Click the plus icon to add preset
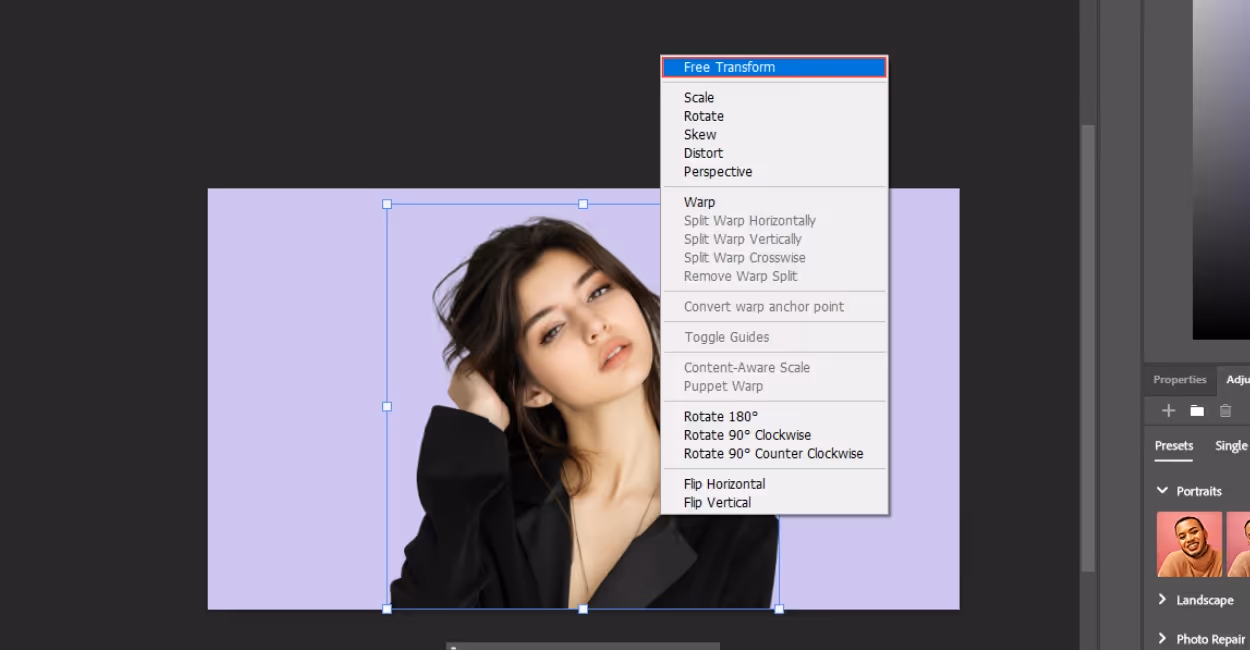Screen dimensions: 1250x650 [x=1168, y=411]
